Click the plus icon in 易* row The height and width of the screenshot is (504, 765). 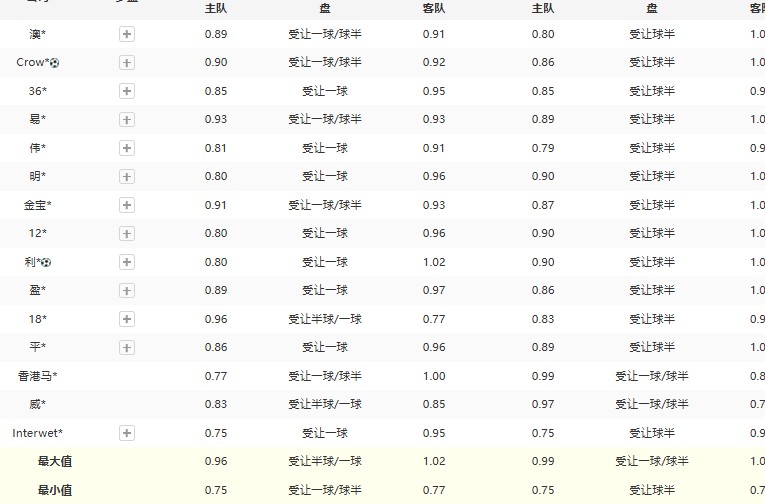coord(127,119)
